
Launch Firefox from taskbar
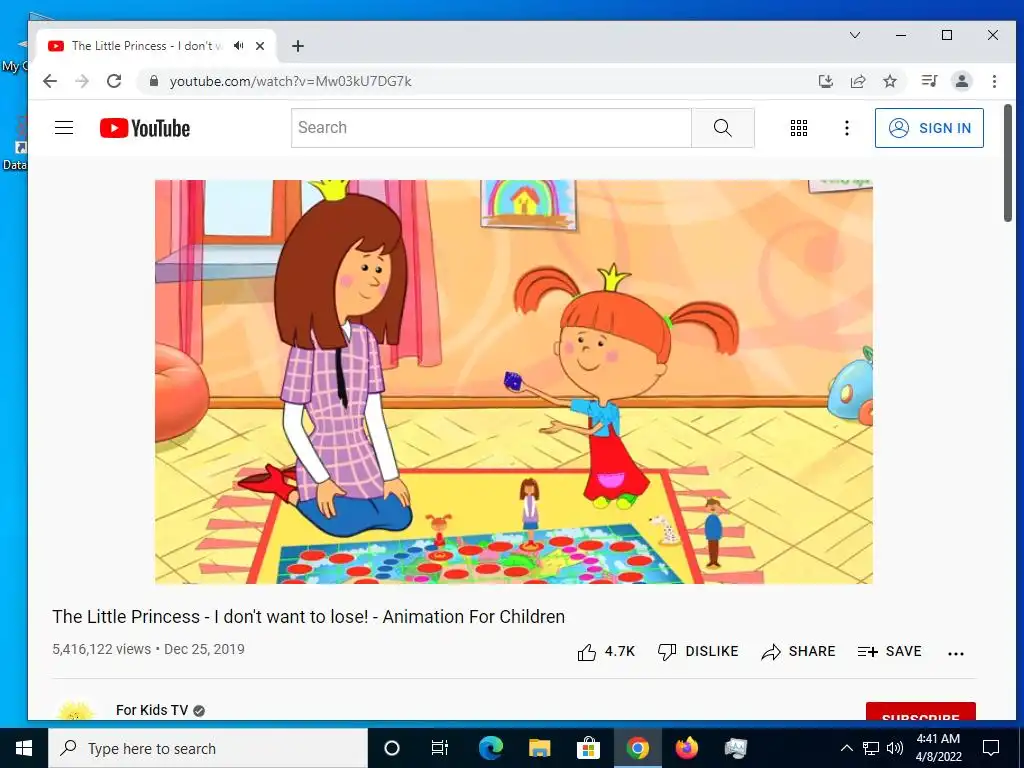click(x=686, y=748)
